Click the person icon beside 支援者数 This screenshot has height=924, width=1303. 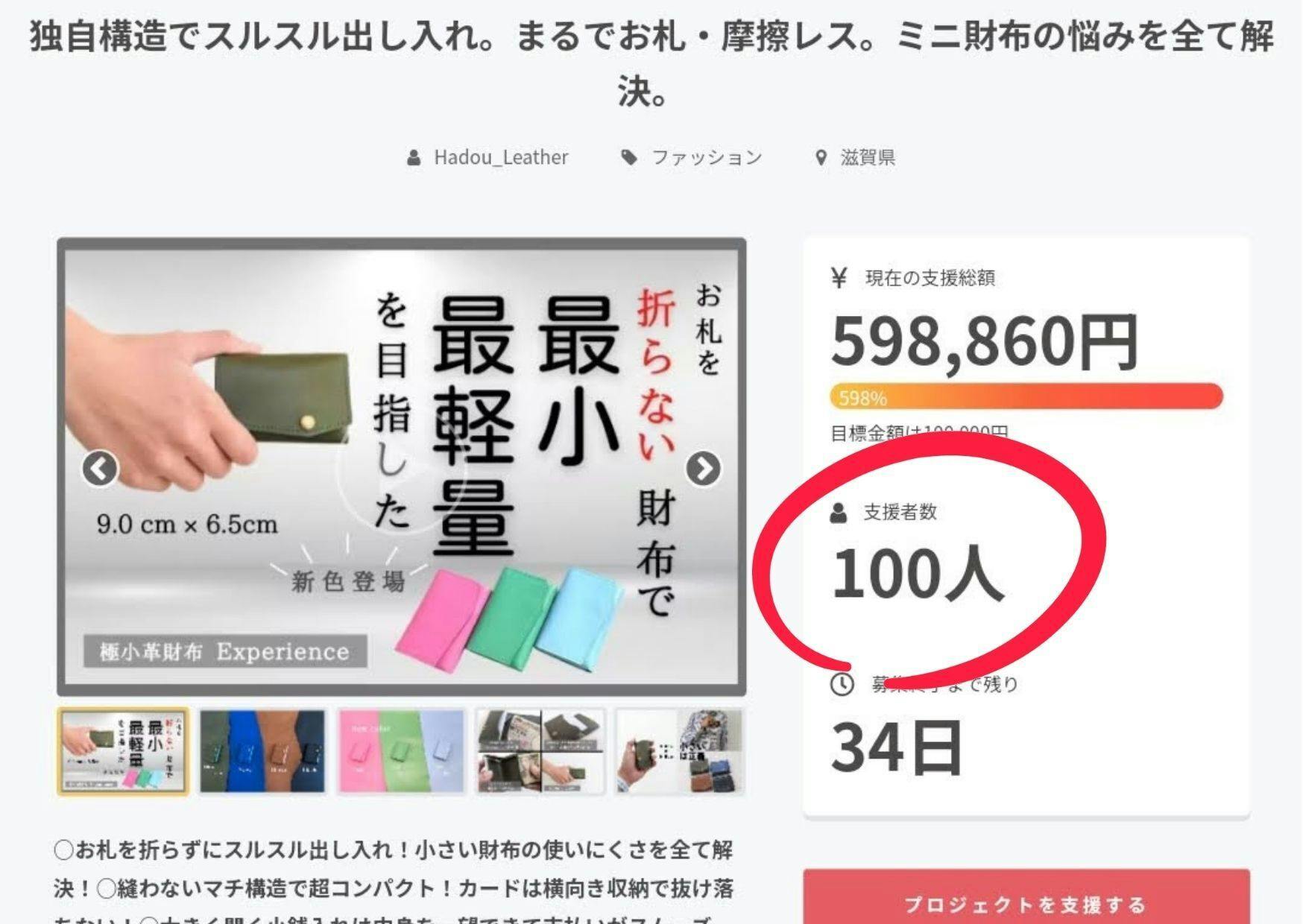(x=839, y=513)
